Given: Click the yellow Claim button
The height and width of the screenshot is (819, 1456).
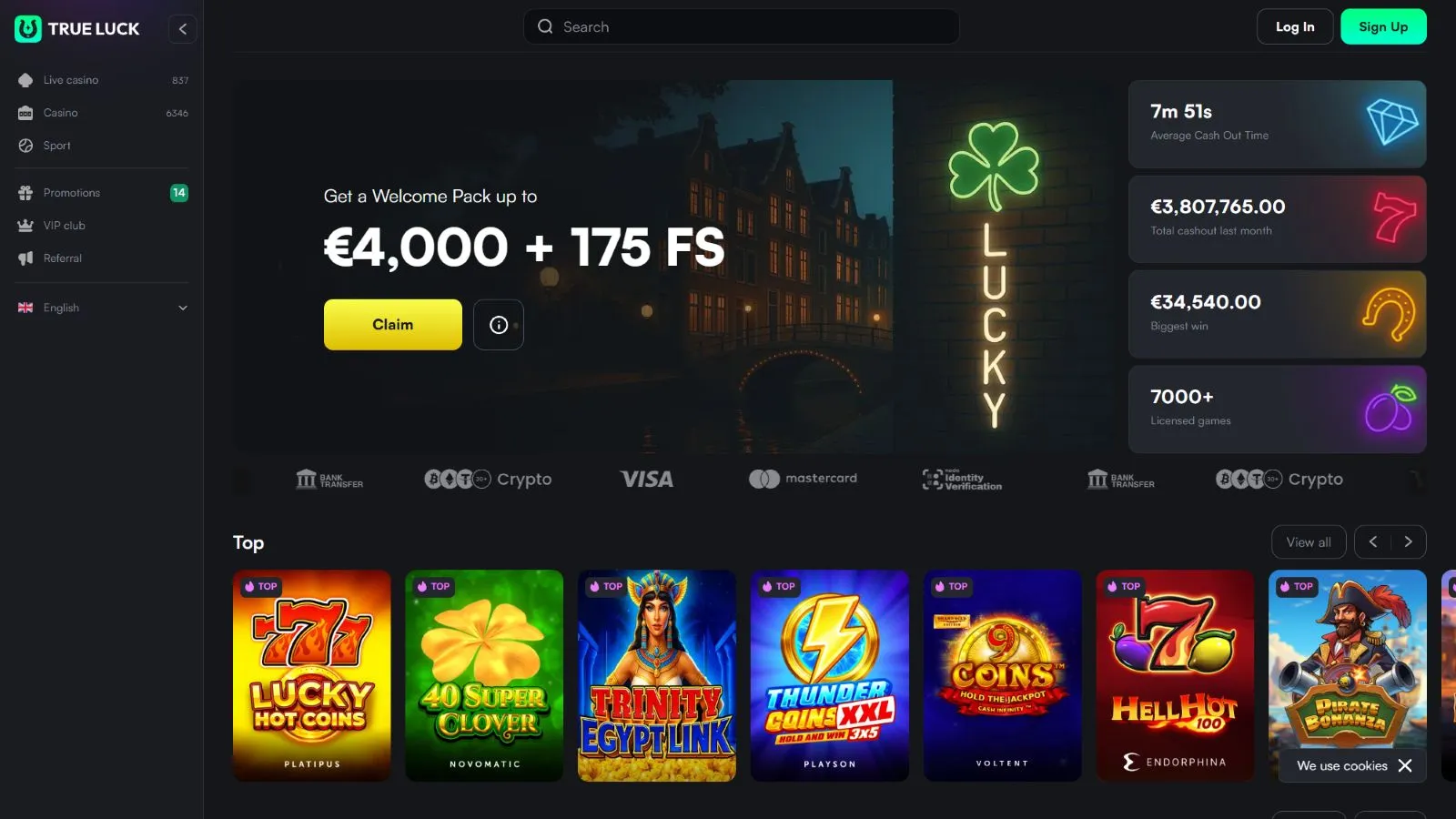Looking at the screenshot, I should click(x=393, y=325).
